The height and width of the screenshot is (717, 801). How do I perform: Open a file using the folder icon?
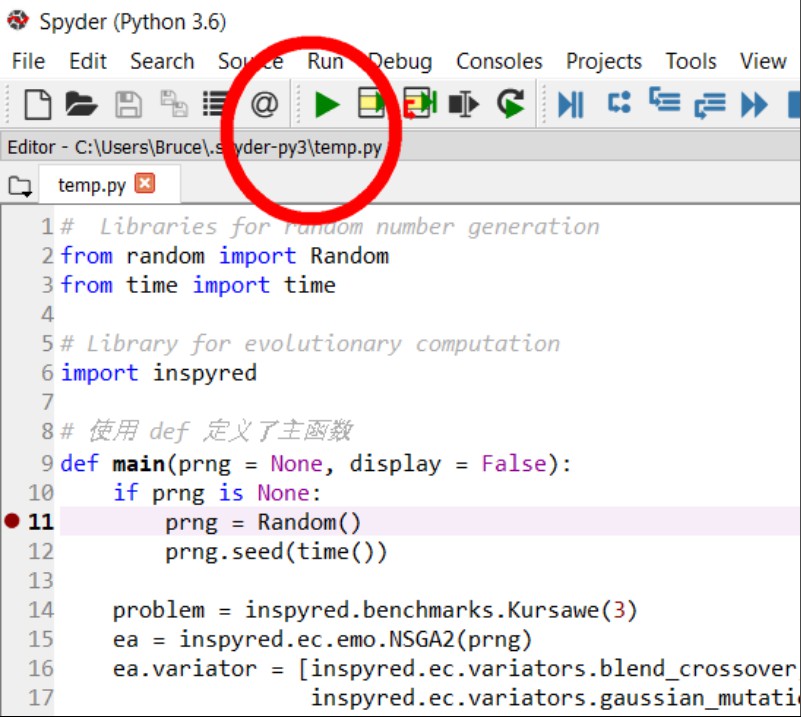point(81,105)
